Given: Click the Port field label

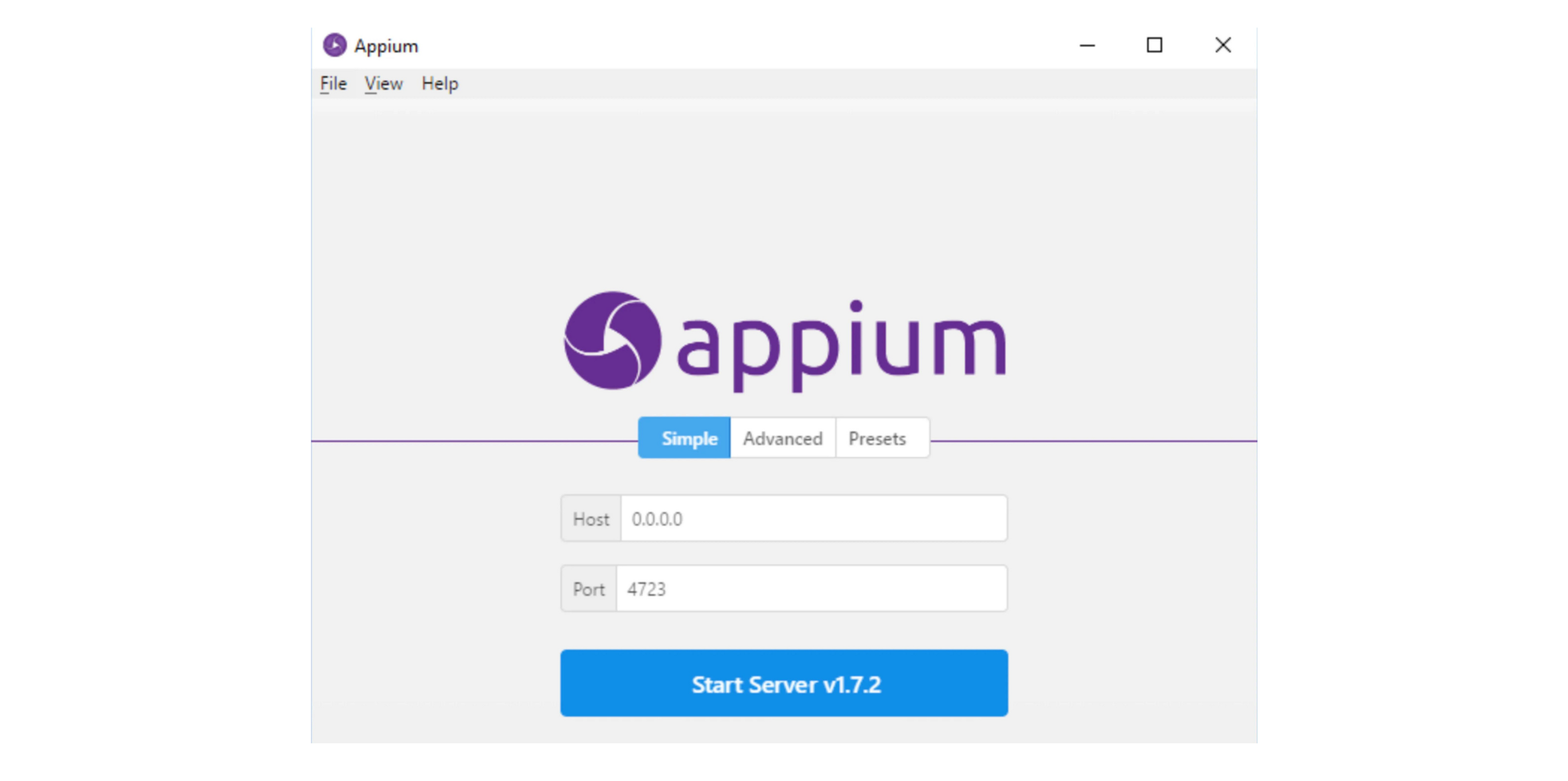Looking at the screenshot, I should [x=588, y=589].
